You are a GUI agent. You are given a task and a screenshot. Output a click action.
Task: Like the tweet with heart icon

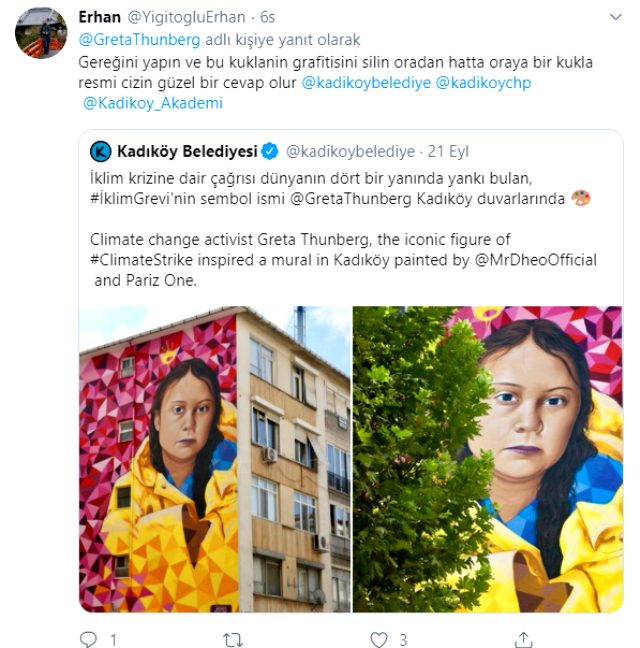pyautogui.click(x=378, y=638)
